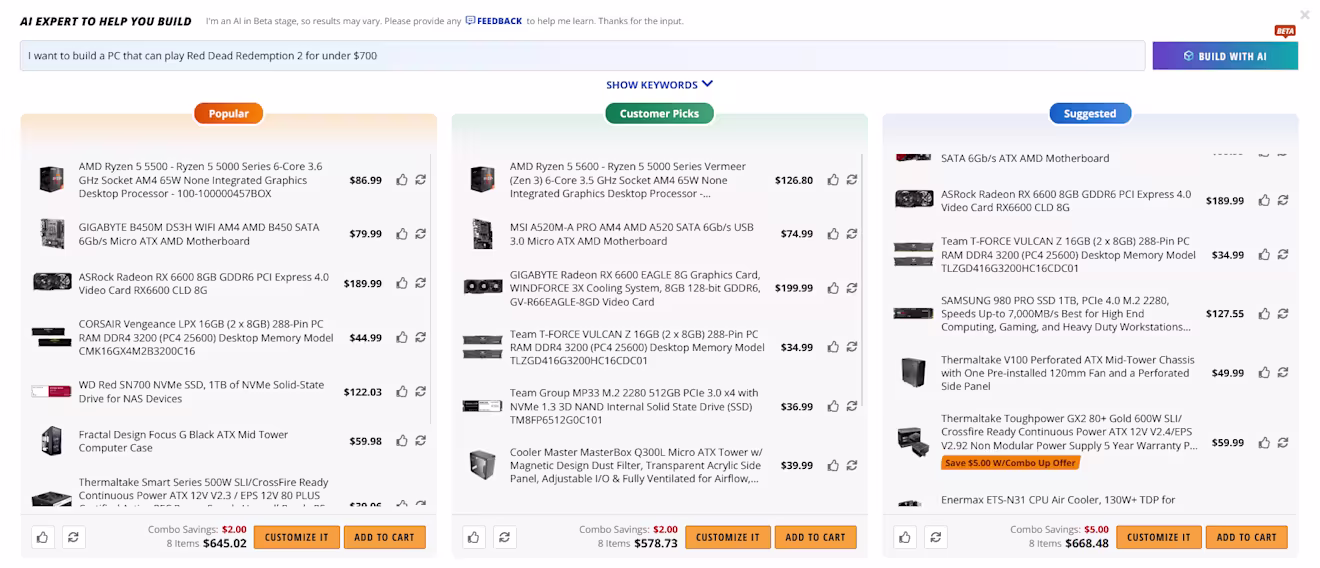Swap the GIGABYTE B450M DS3H motherboard
This screenshot has width=1320, height=568.
click(421, 234)
